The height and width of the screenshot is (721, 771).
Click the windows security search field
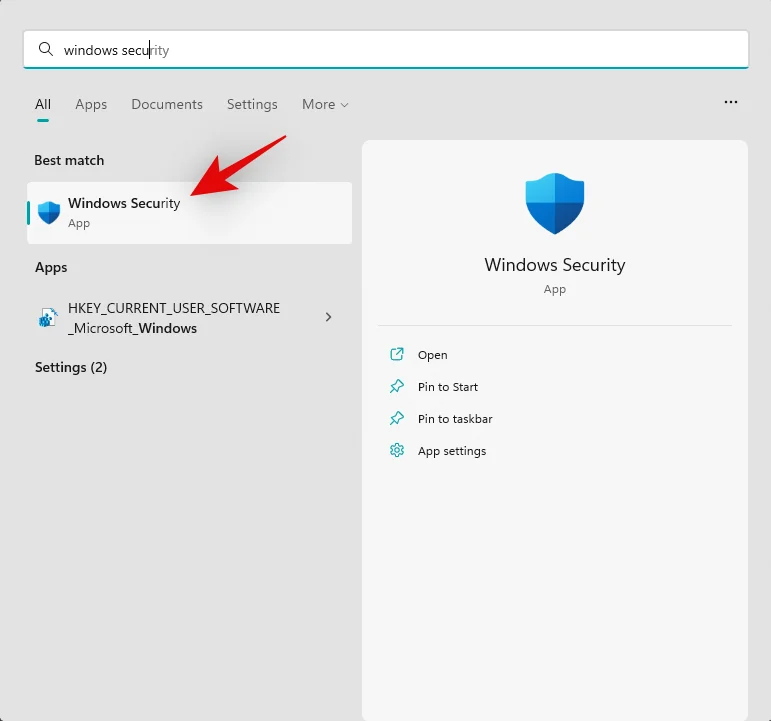(x=386, y=49)
